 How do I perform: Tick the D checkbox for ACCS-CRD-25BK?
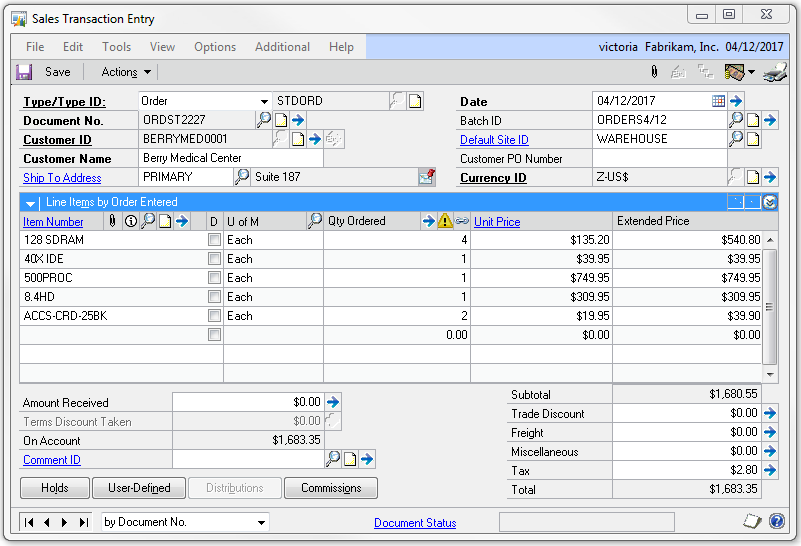coord(214,316)
